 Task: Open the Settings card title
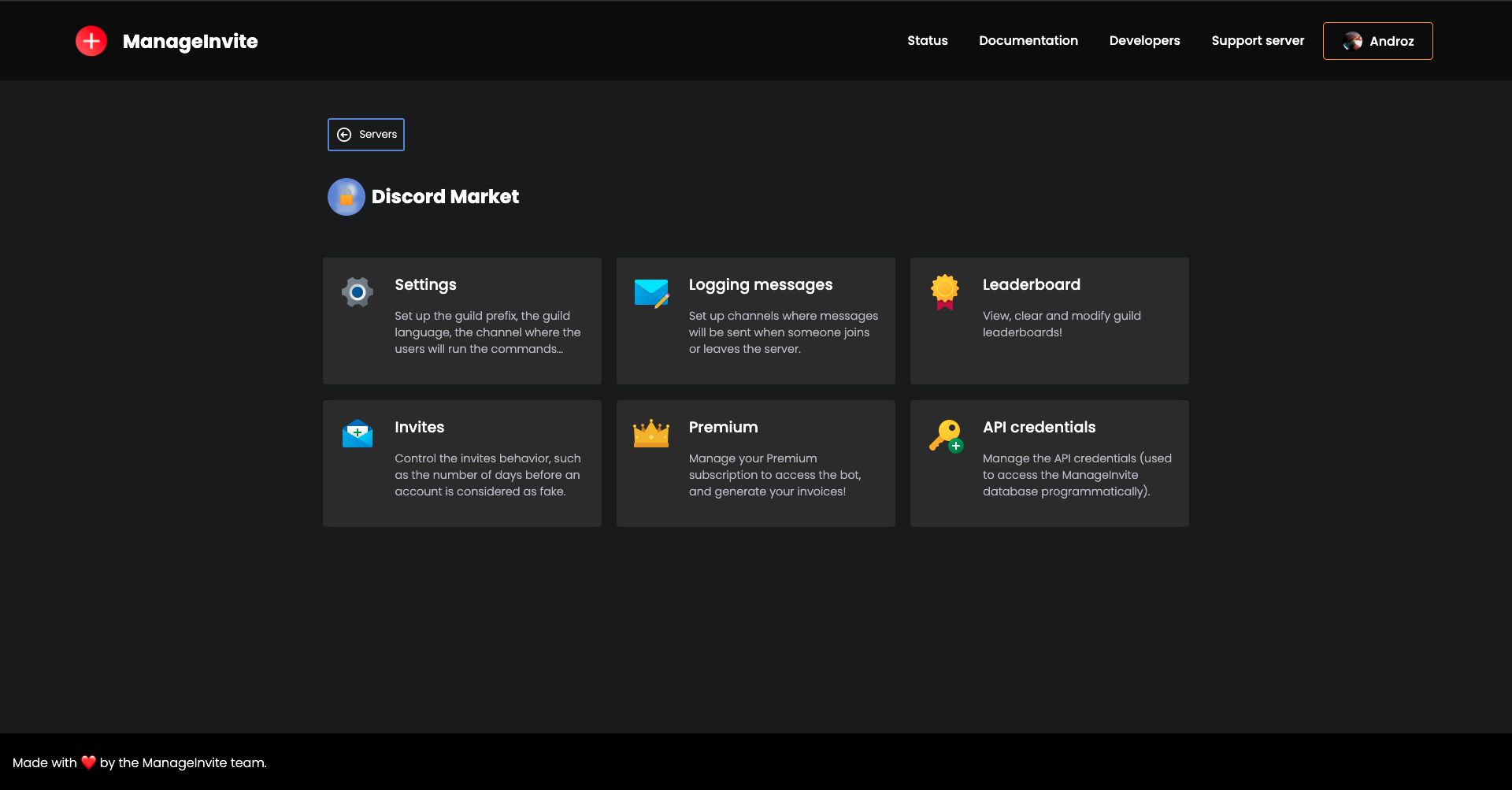point(425,285)
